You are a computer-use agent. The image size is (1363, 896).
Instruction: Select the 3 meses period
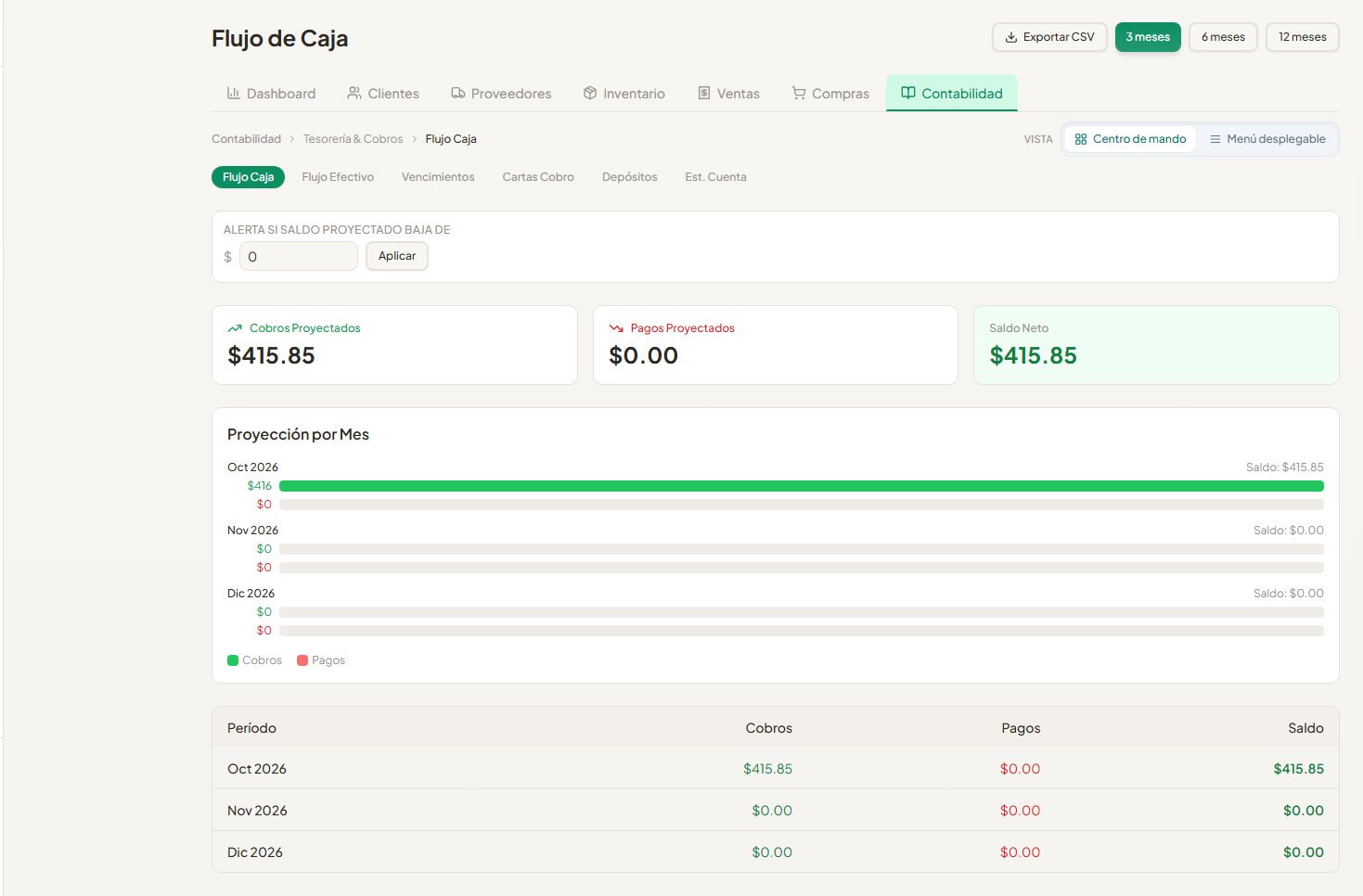click(1148, 37)
